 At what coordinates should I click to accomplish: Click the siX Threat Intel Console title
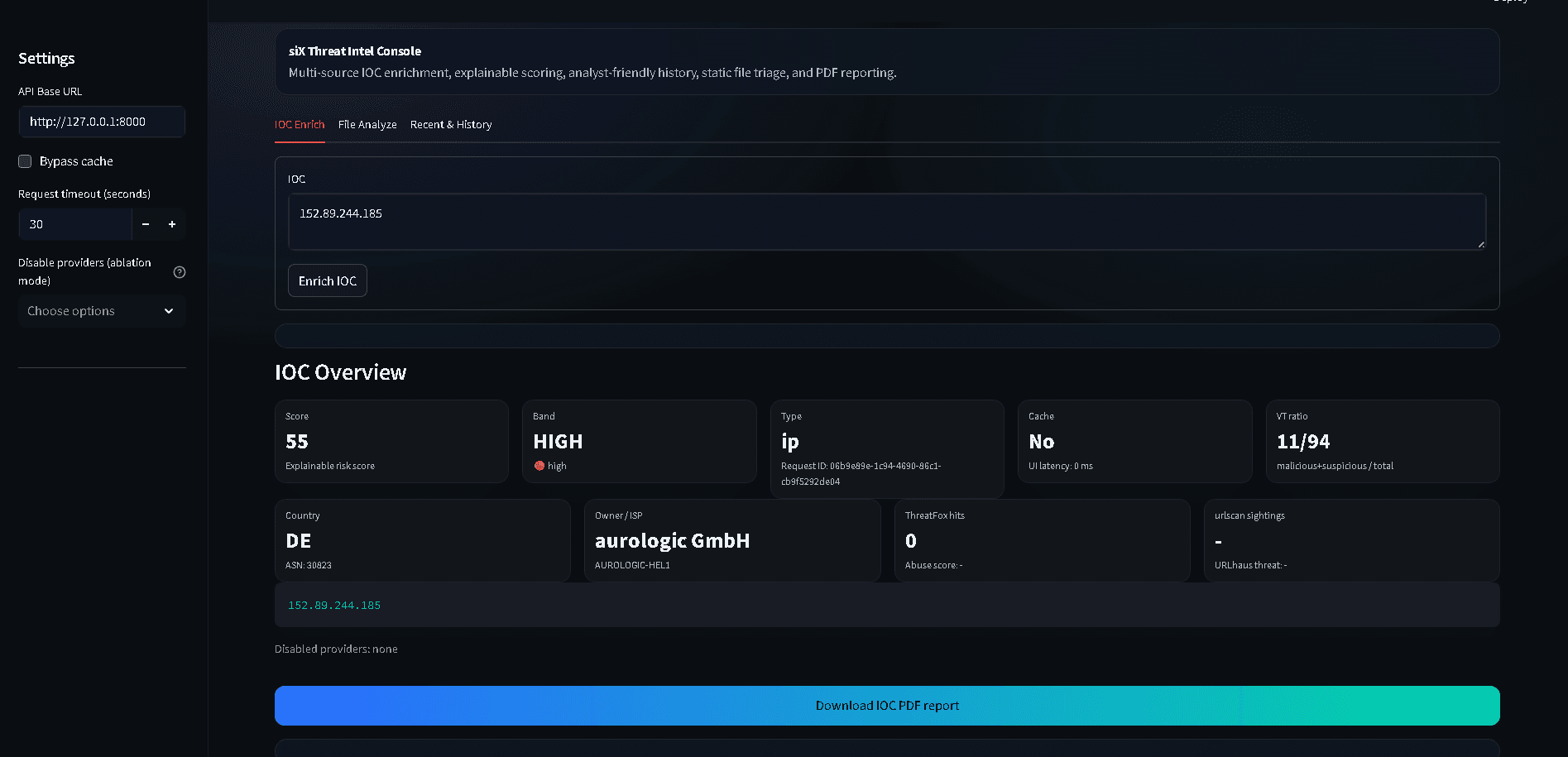355,51
